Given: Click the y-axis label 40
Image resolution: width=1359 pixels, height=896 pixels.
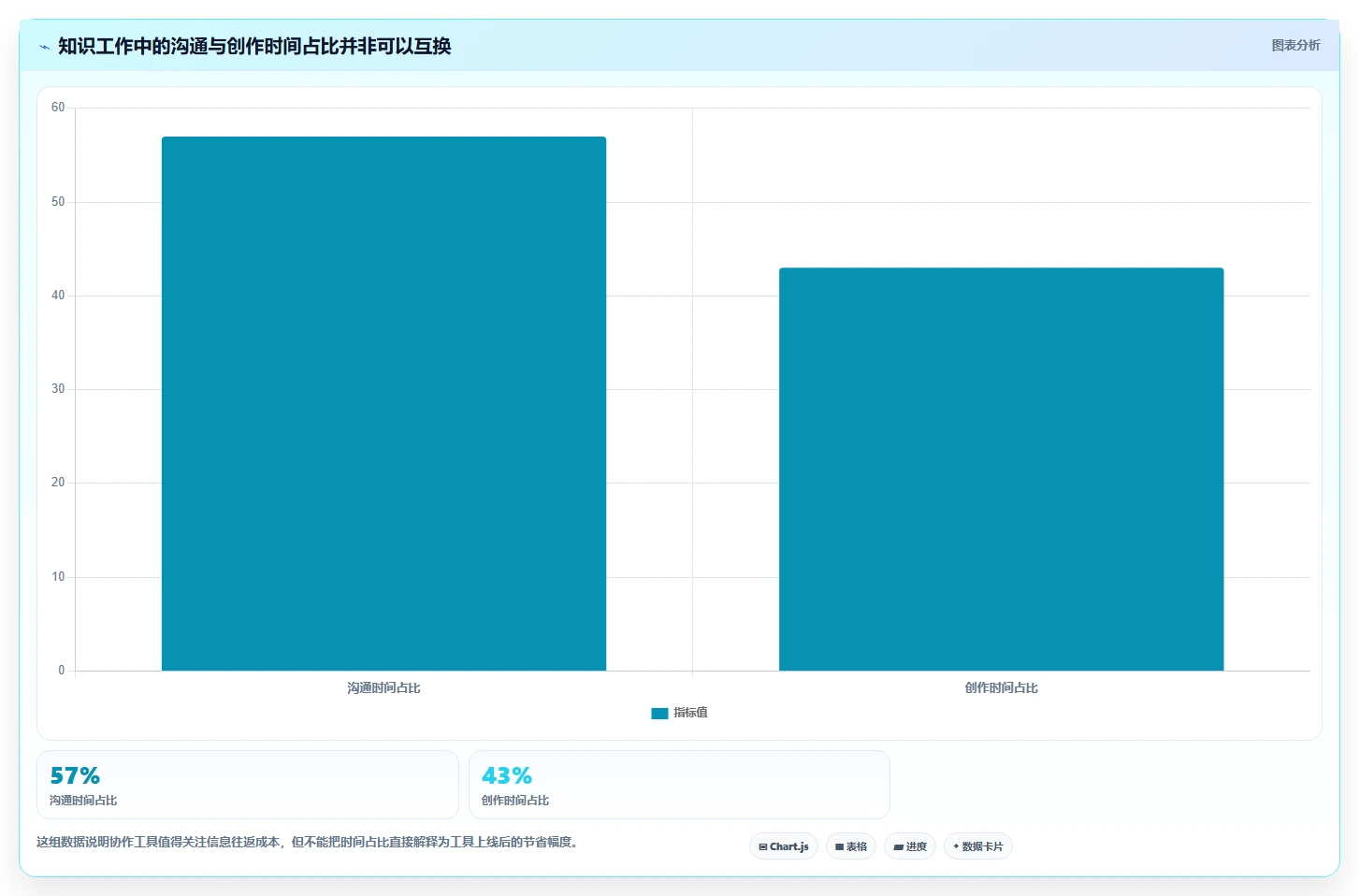Looking at the screenshot, I should click(x=58, y=296).
